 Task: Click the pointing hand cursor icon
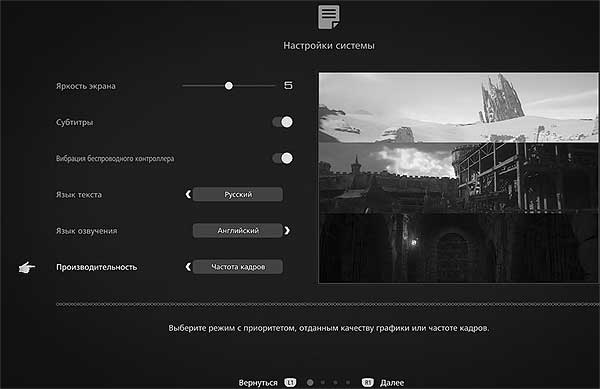pos(27,267)
